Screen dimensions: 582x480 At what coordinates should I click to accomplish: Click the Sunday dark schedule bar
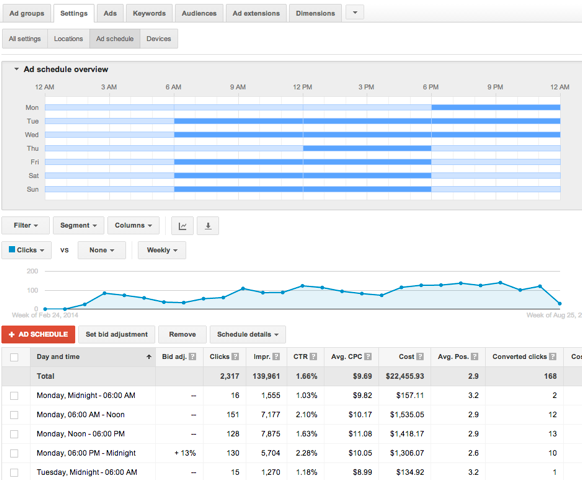click(x=303, y=189)
